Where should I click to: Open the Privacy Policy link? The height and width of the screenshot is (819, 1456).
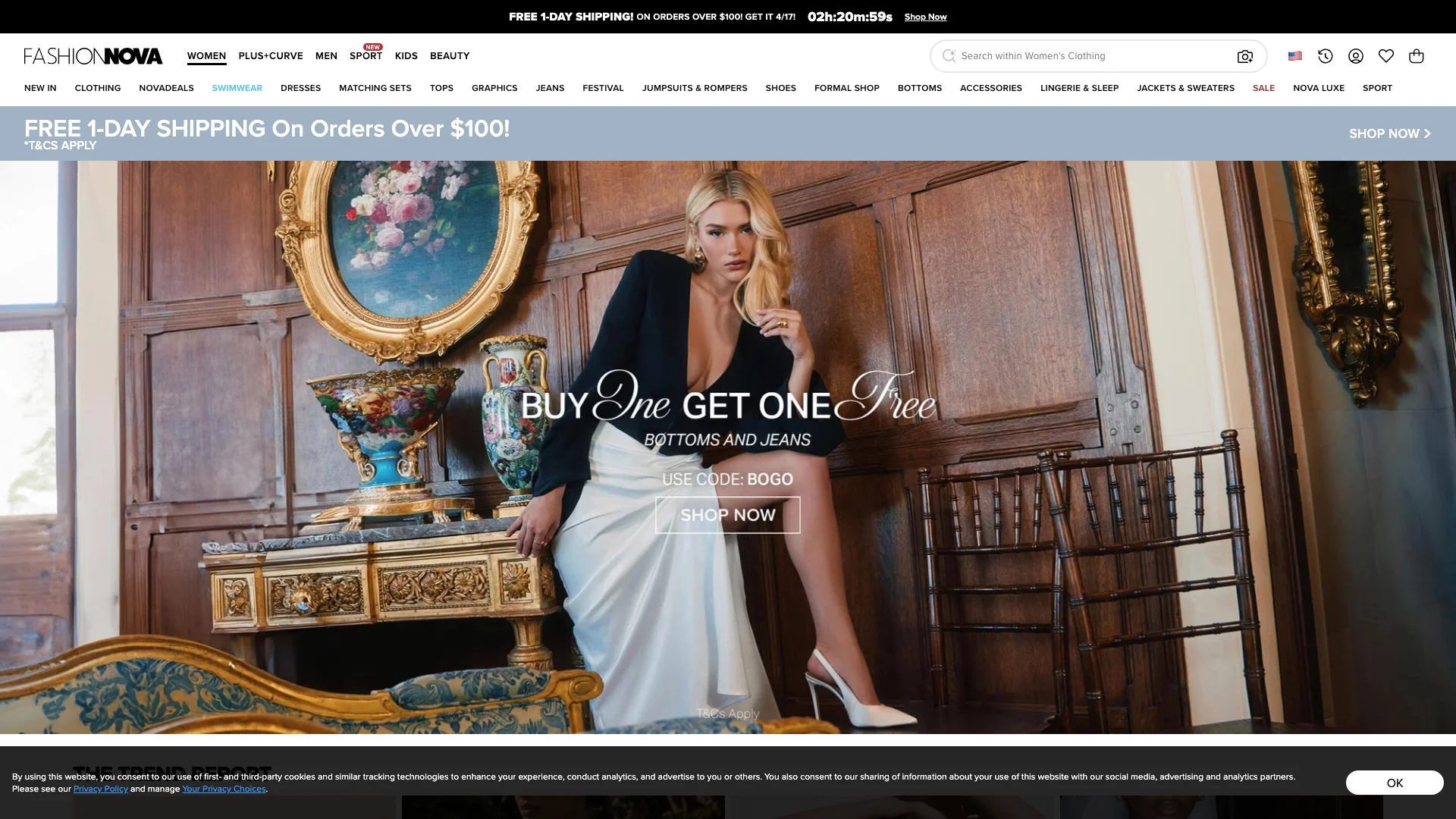coord(101,789)
